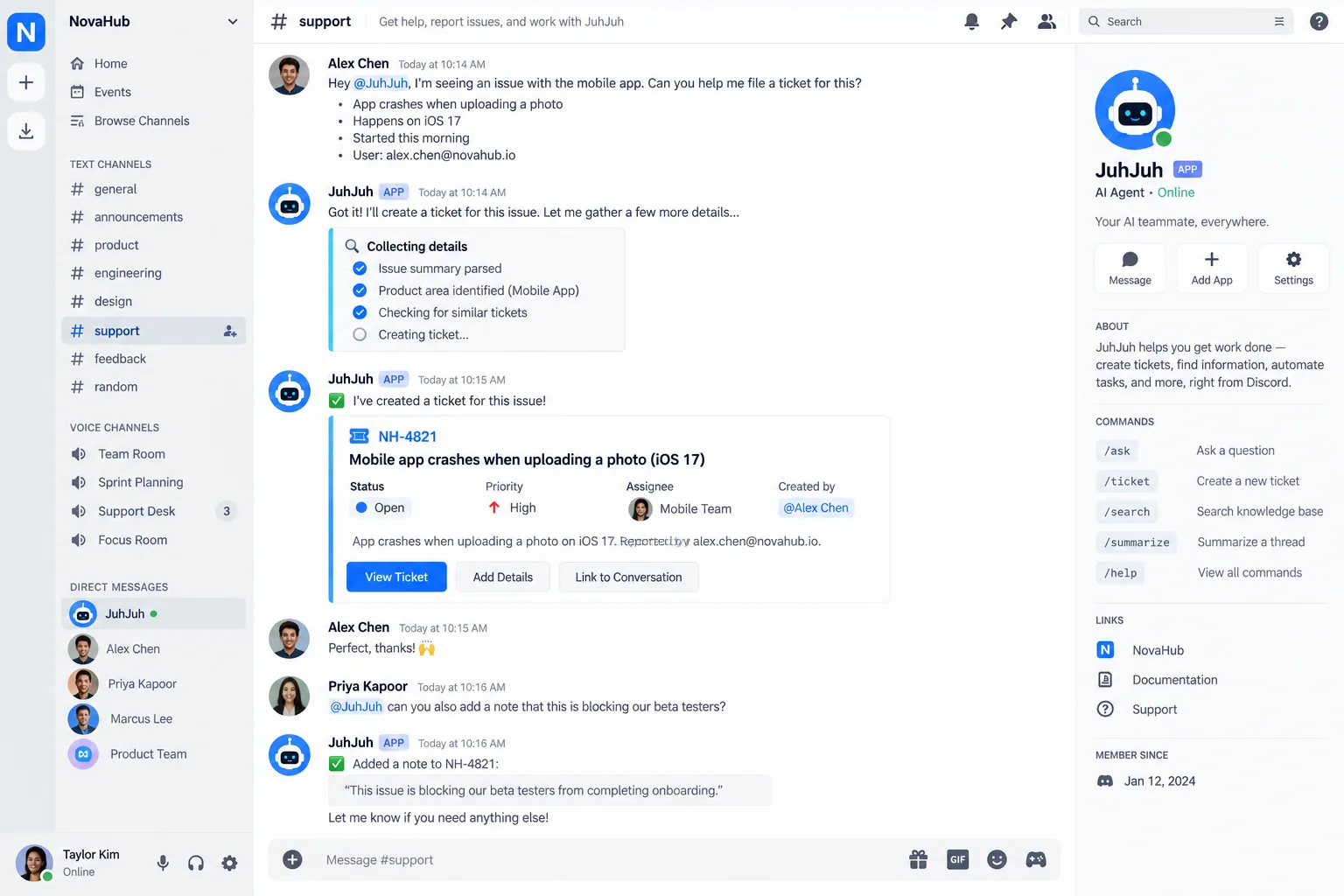Expand the NovaHub server dropdown
The width and height of the screenshot is (1344, 896).
point(233,22)
